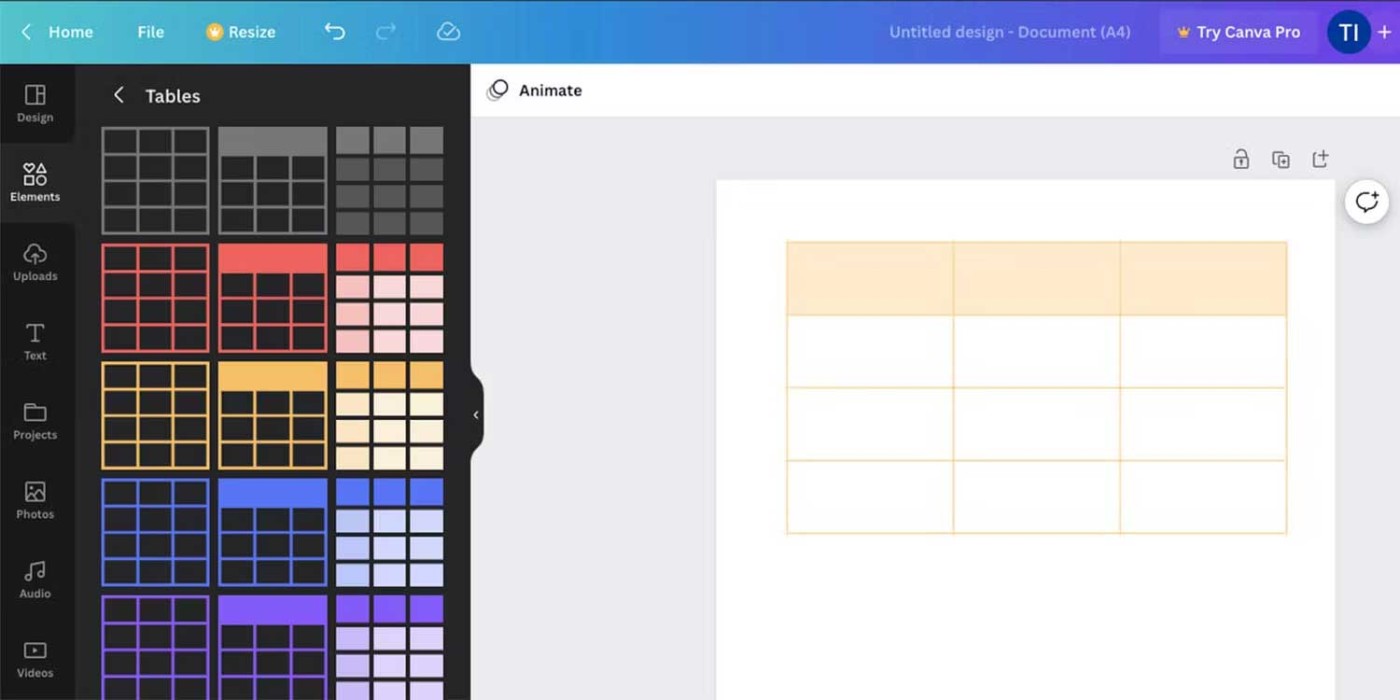Return Home via the back chevron

[x=27, y=32]
